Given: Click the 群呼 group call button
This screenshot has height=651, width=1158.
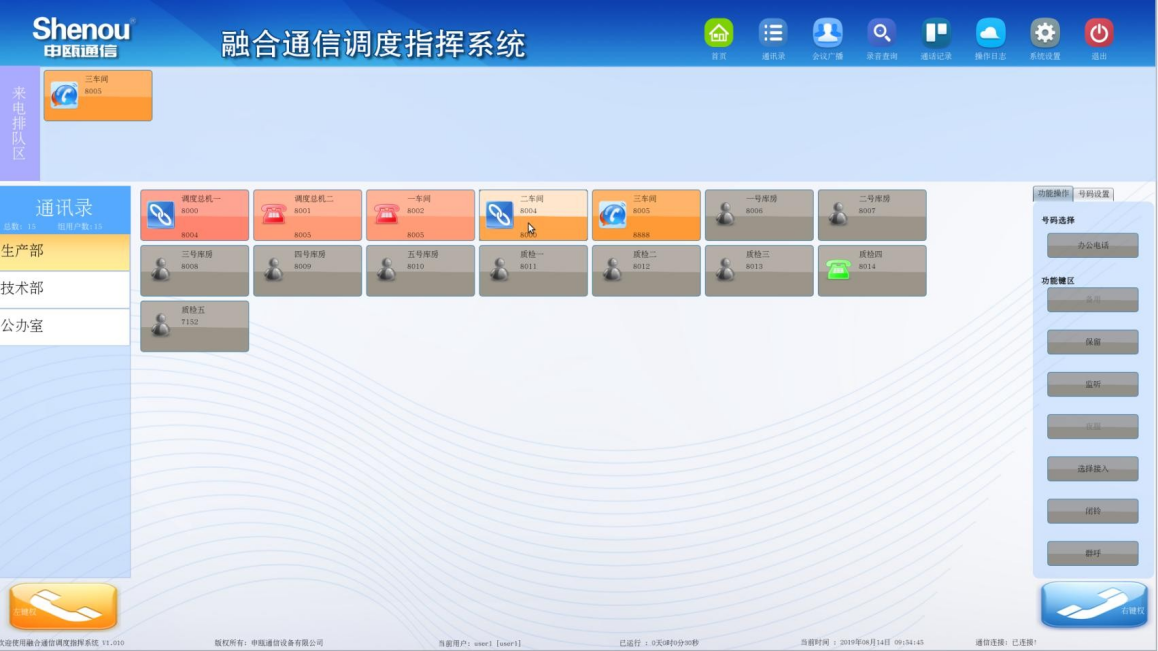Looking at the screenshot, I should tap(1092, 553).
